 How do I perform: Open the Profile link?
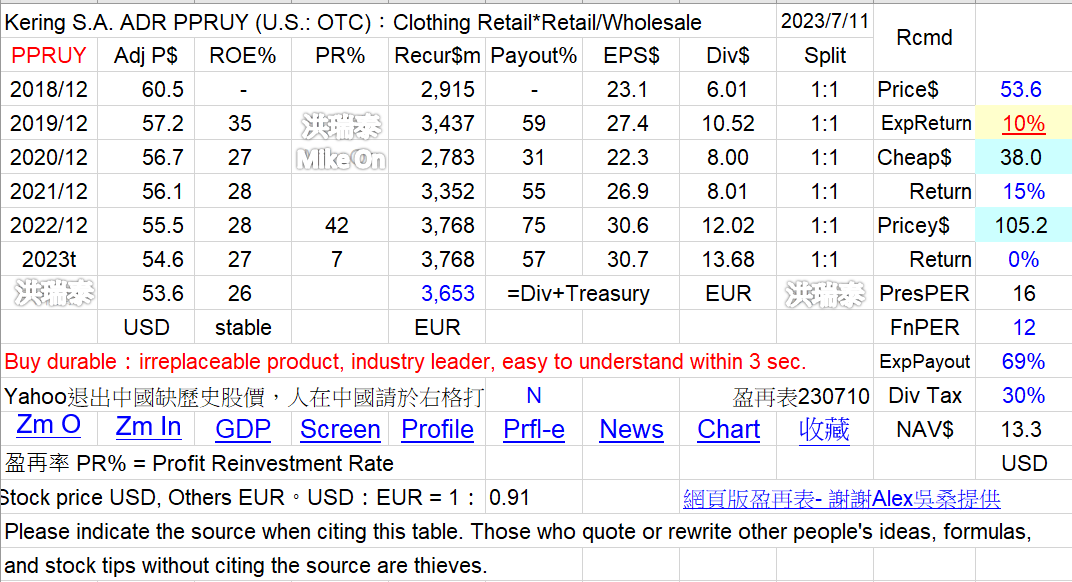[438, 429]
